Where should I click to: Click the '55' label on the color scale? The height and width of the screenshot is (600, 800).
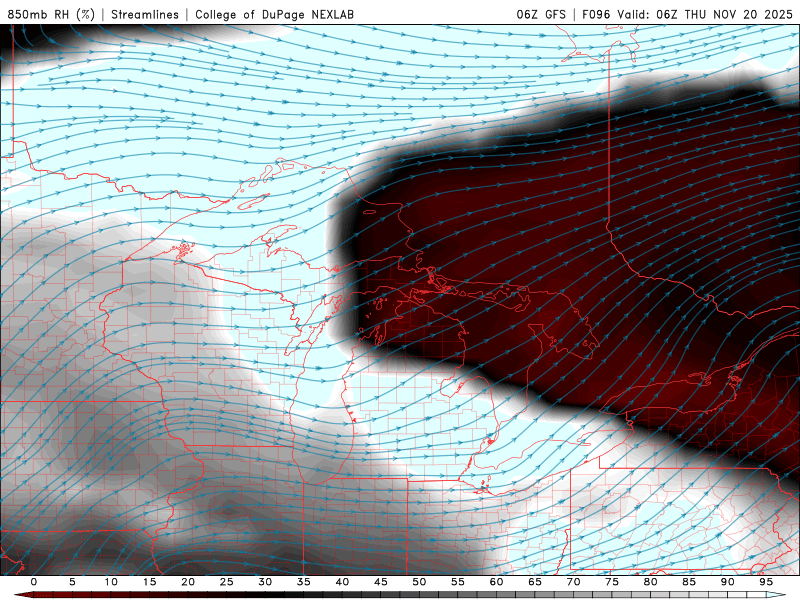[x=458, y=582]
